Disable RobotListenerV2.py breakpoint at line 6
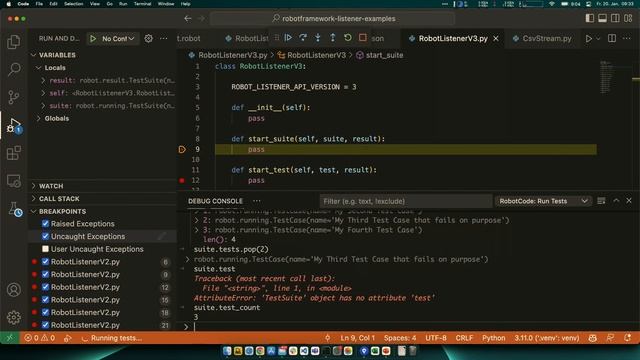Screen dimensions: 640x360 [x=45, y=262]
